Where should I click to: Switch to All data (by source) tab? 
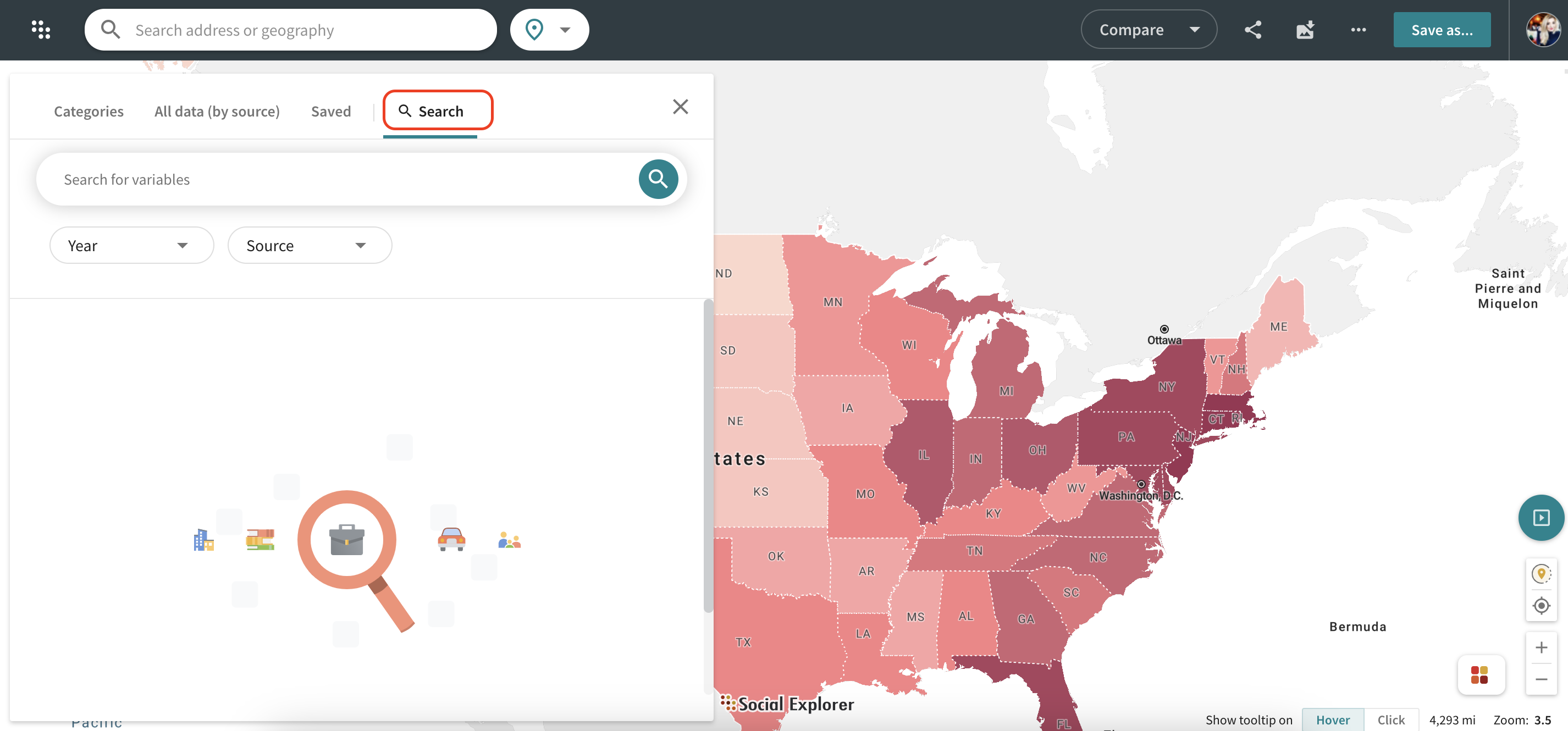coord(217,112)
